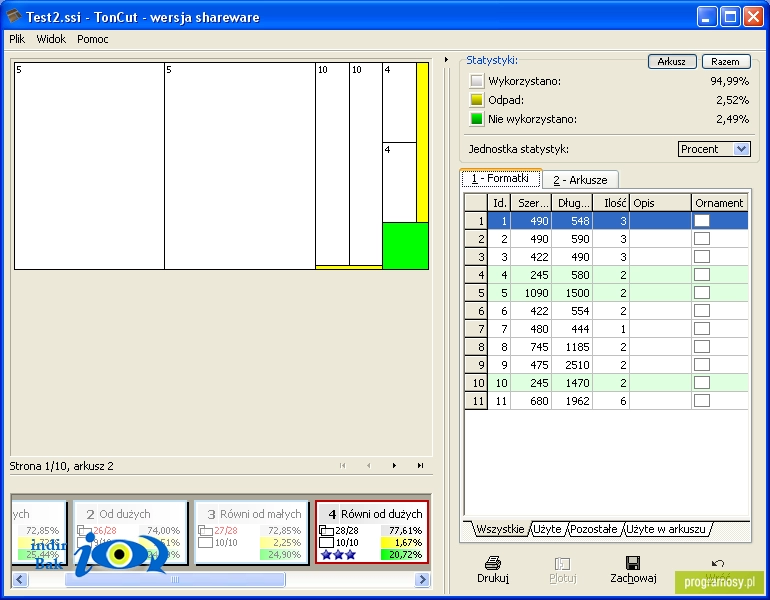Viewport: 770px width, 600px height.
Task: Click scrollbar right arrow under thumbnails
Action: [421, 579]
